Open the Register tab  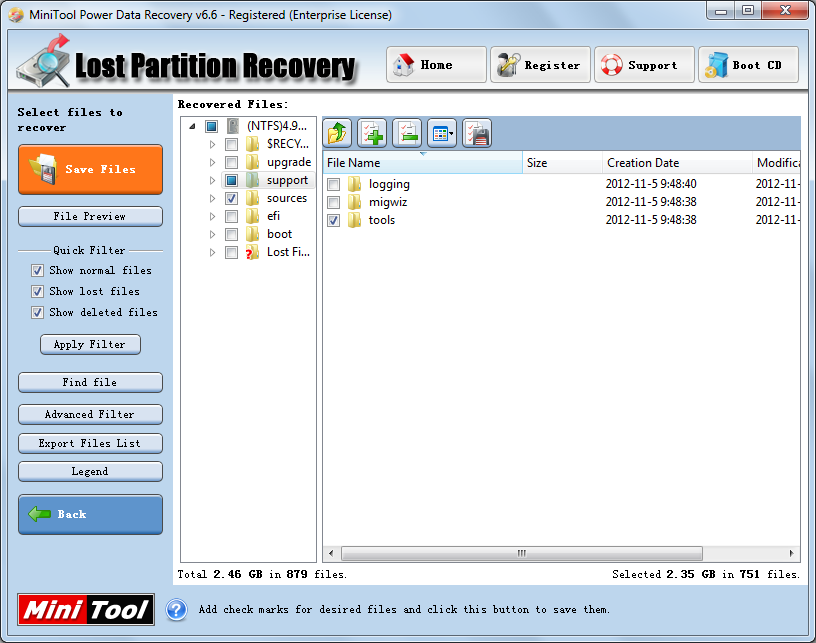pos(540,65)
